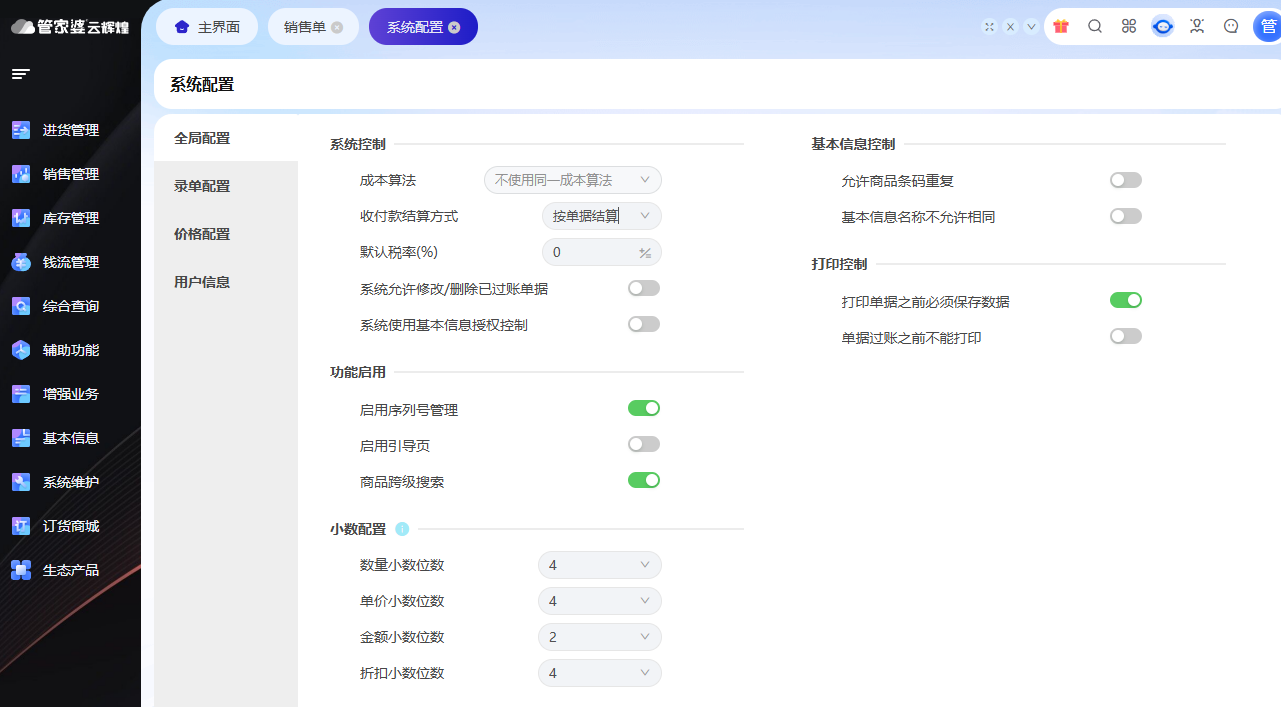Open the four-square apps icon
This screenshot has width=1281, height=707.
(1129, 27)
